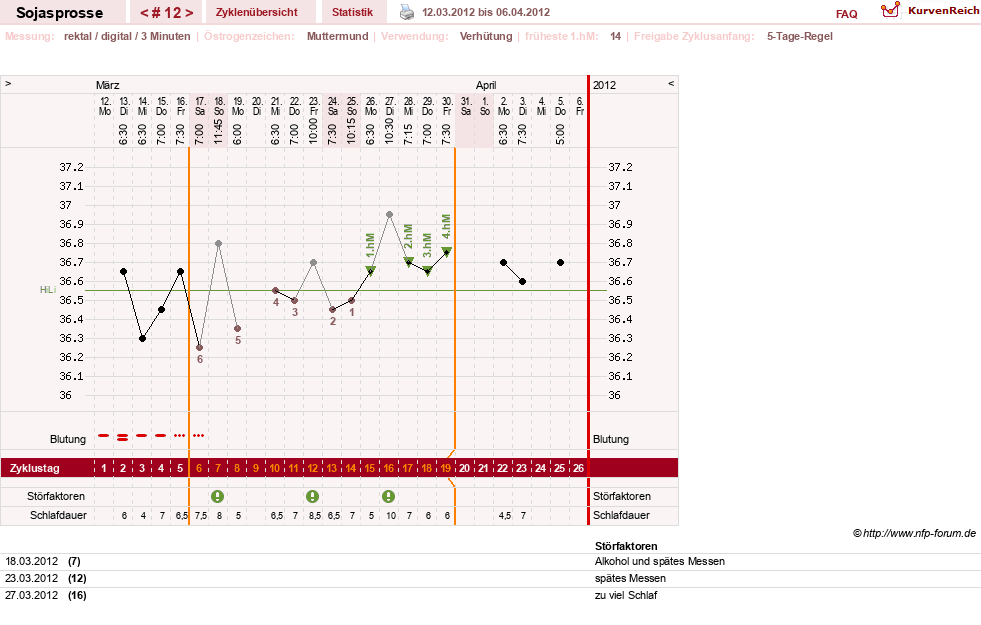This screenshot has width=981, height=625.
Task: Click 'zu viel Schlaf' entry
Action: tap(626, 595)
